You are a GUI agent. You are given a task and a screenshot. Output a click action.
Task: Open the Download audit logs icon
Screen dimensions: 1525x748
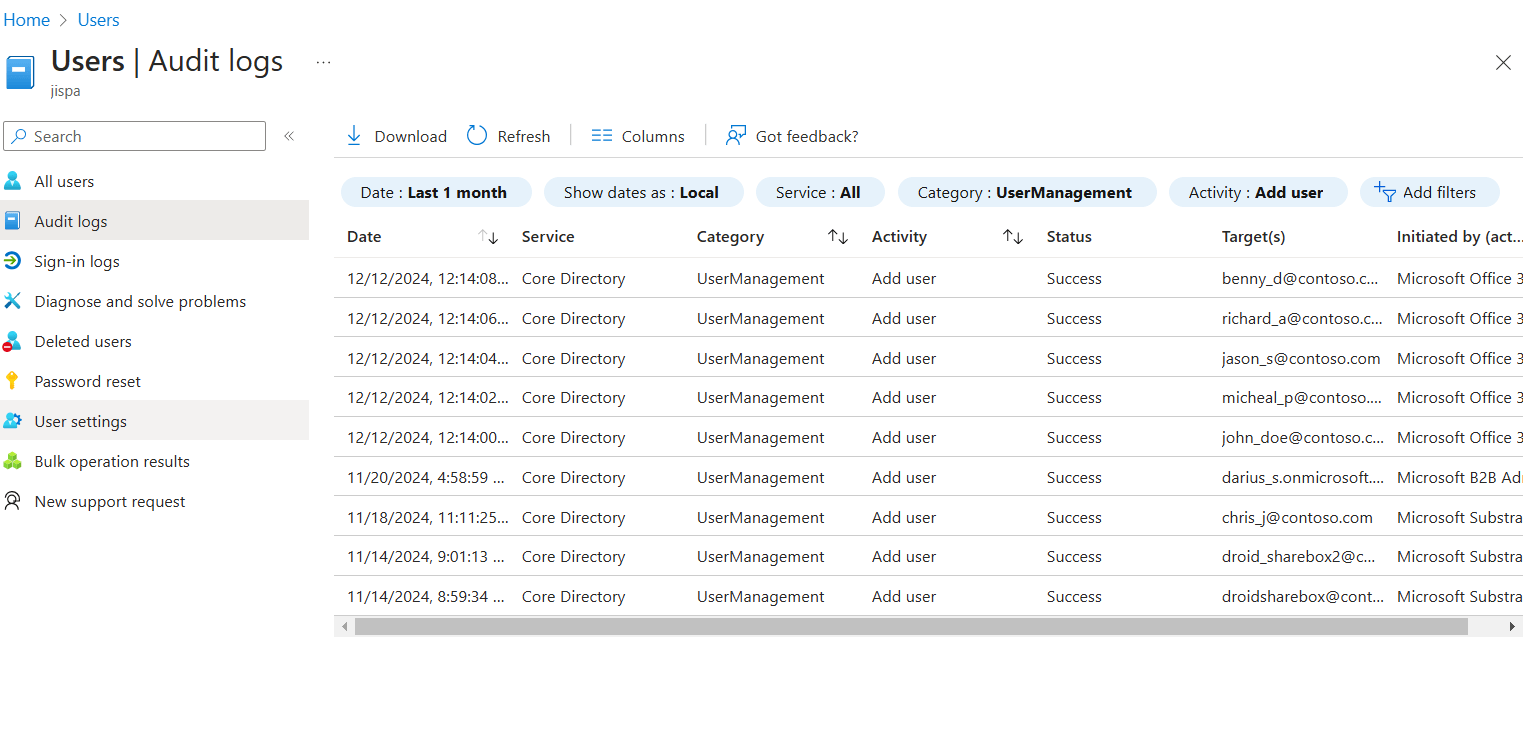pos(354,135)
